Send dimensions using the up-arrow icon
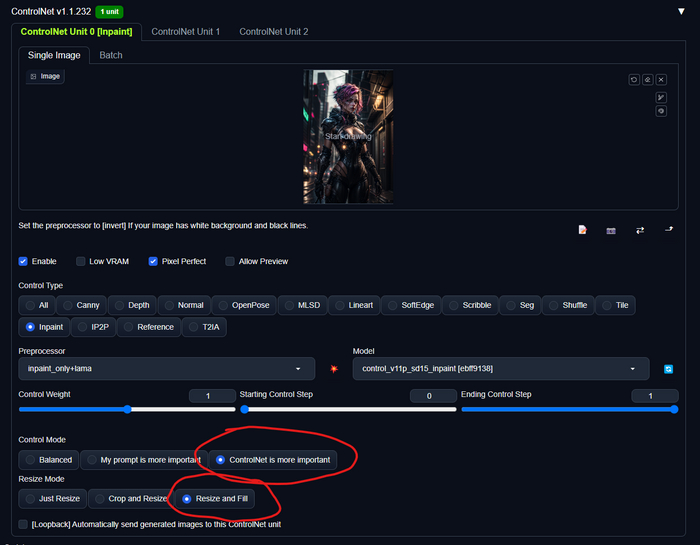The width and height of the screenshot is (700, 545). pos(669,229)
